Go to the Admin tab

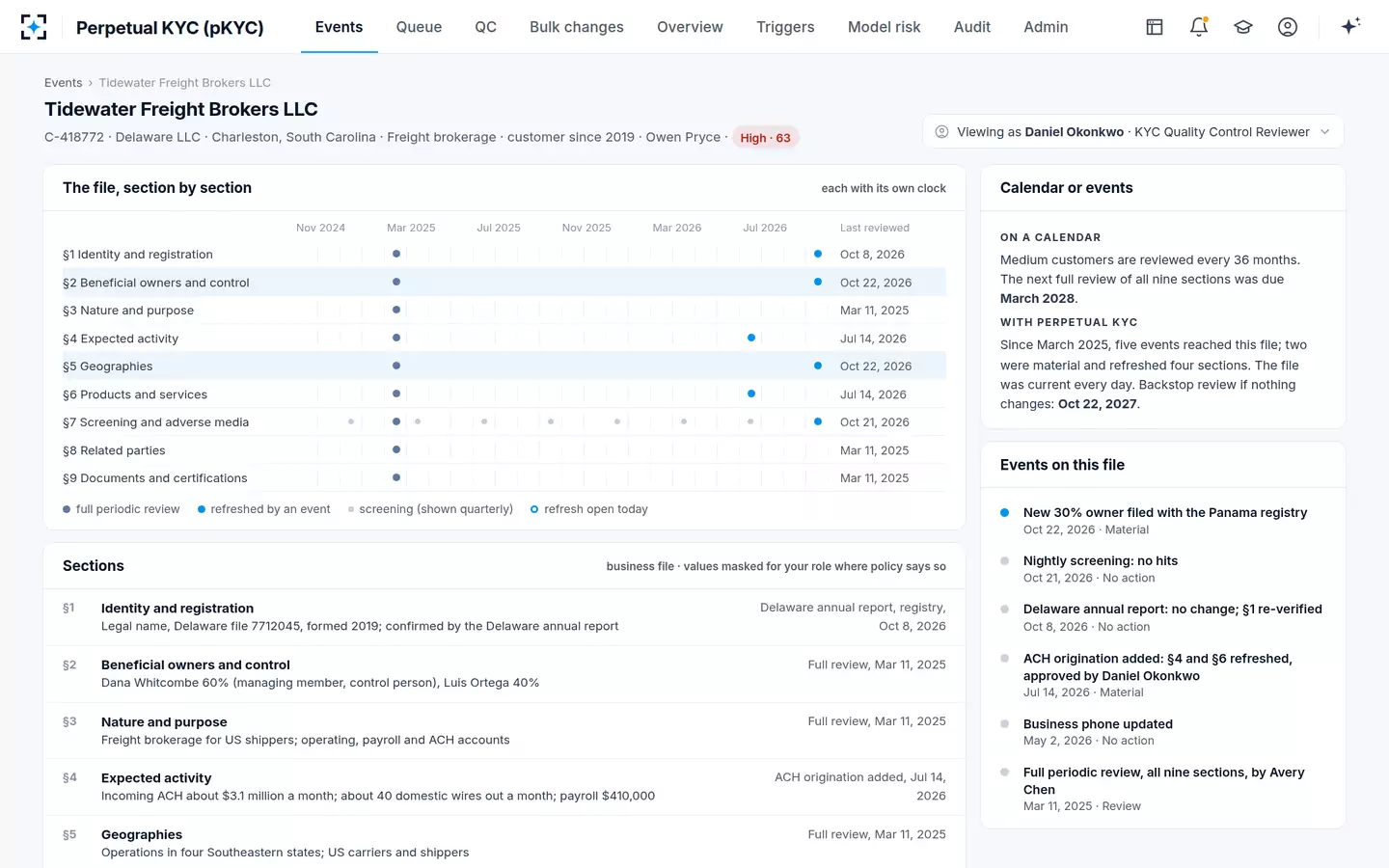(x=1046, y=27)
